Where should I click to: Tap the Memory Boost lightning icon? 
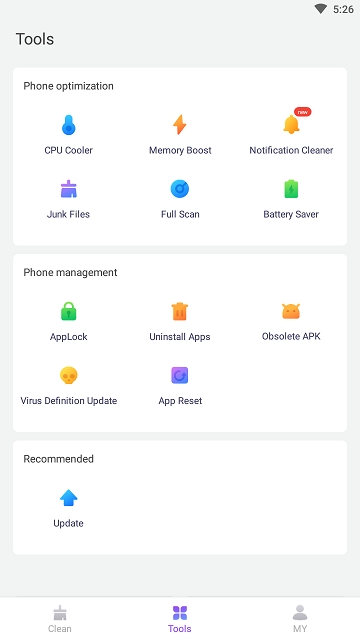coord(180,125)
